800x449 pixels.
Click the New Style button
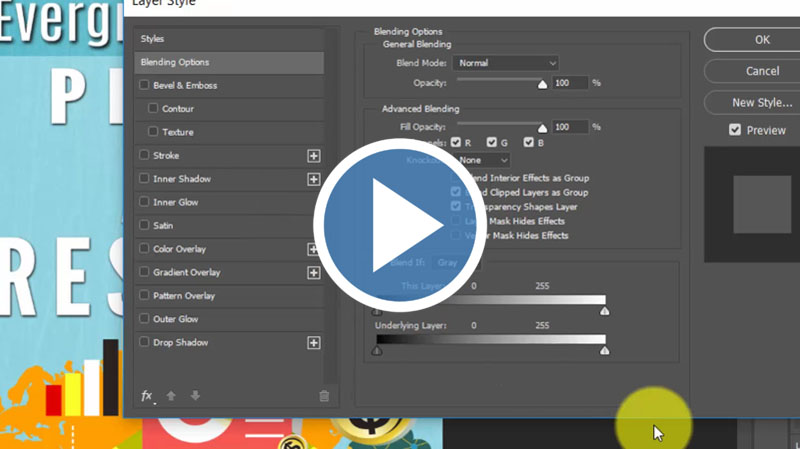coord(761,102)
